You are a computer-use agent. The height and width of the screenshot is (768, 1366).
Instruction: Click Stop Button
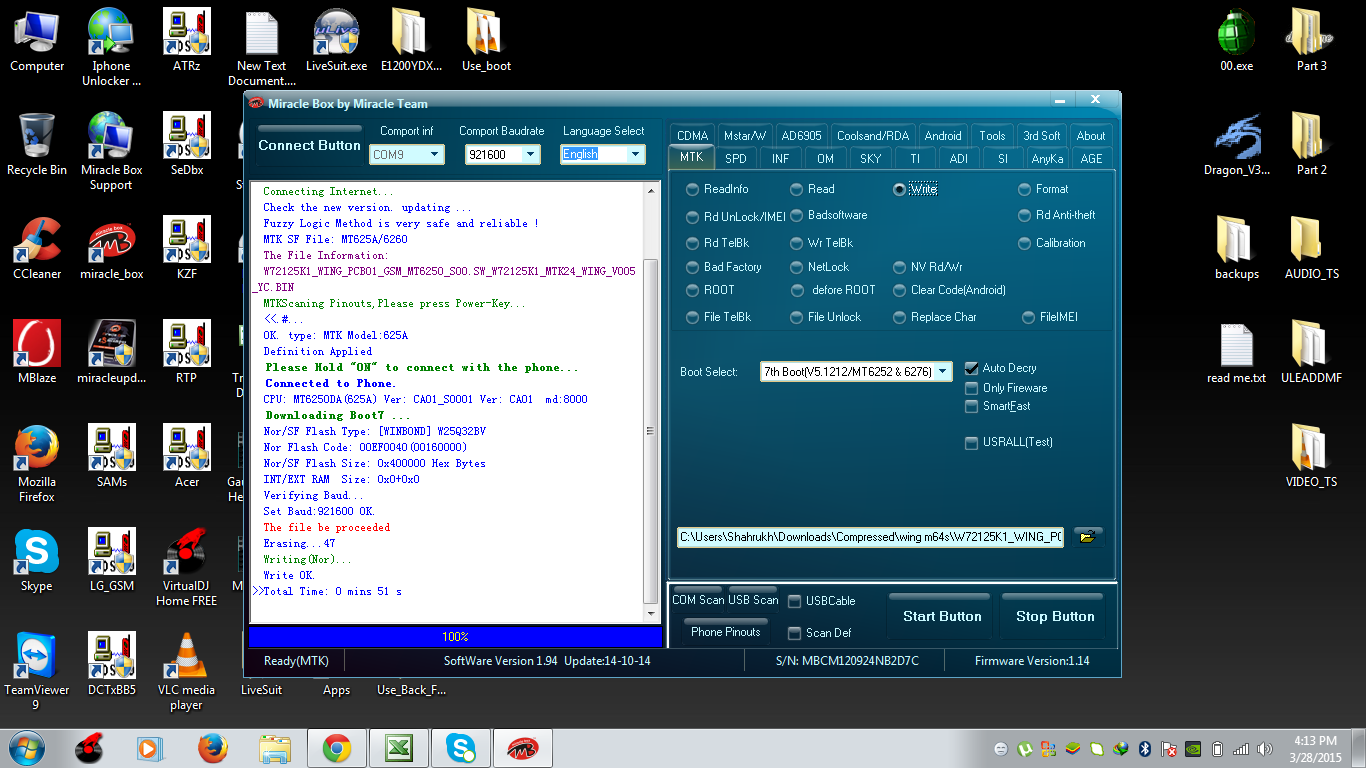1055,616
